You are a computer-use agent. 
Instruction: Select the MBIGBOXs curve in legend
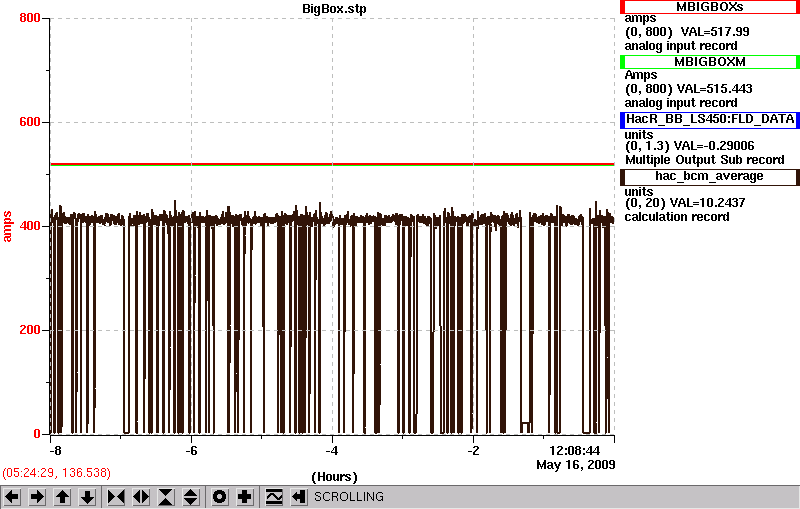point(710,7)
